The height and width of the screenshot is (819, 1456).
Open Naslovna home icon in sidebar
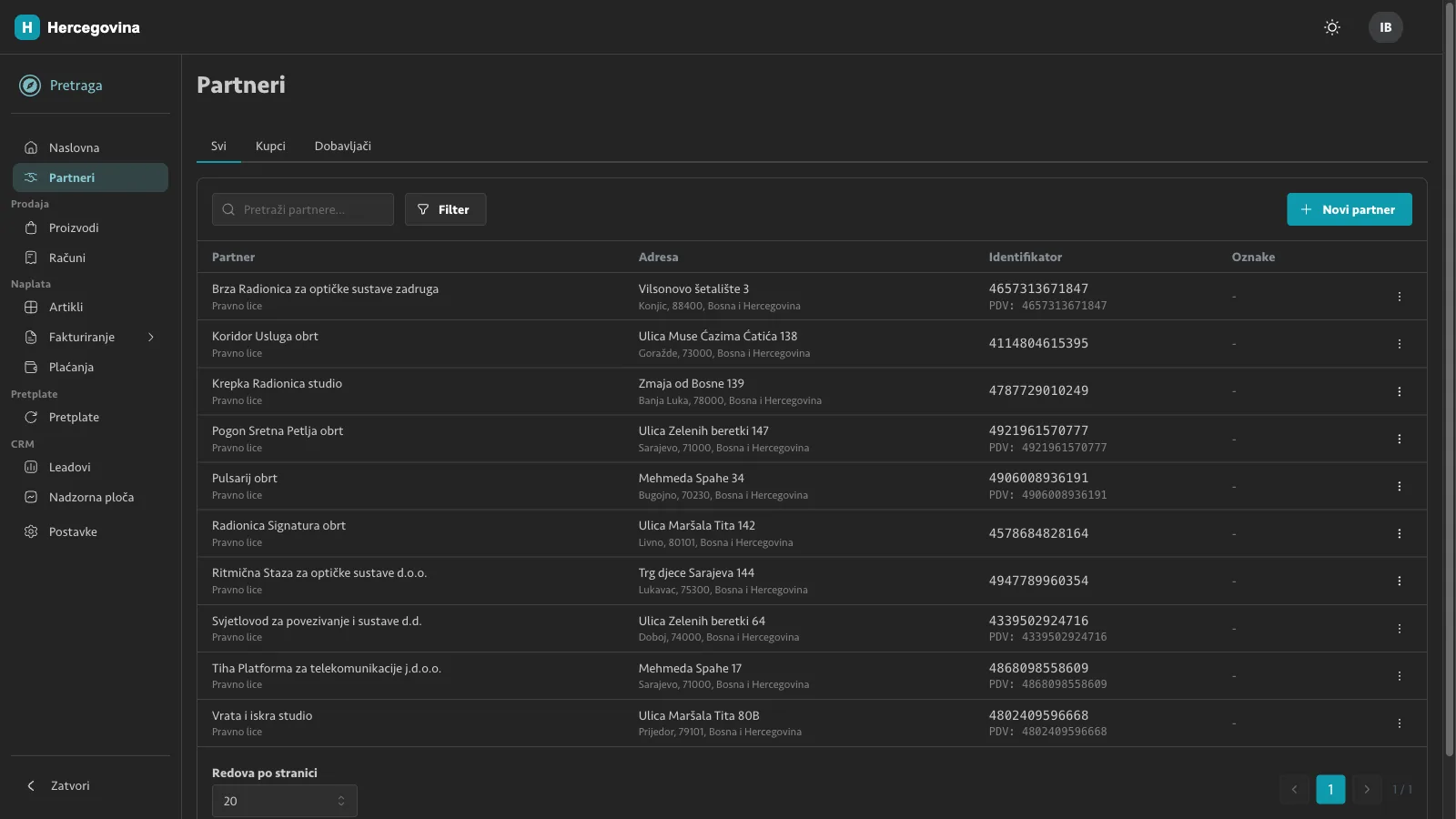click(x=31, y=147)
